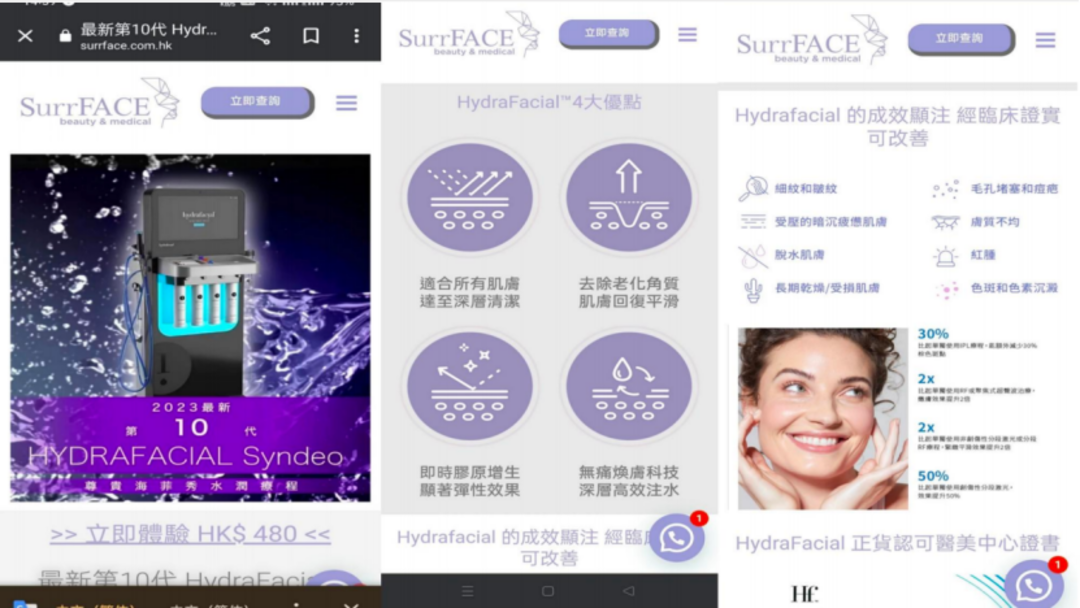Viewport: 1080px width, 608px height.
Task: Close the browser tab with the X icon
Action: [25, 36]
